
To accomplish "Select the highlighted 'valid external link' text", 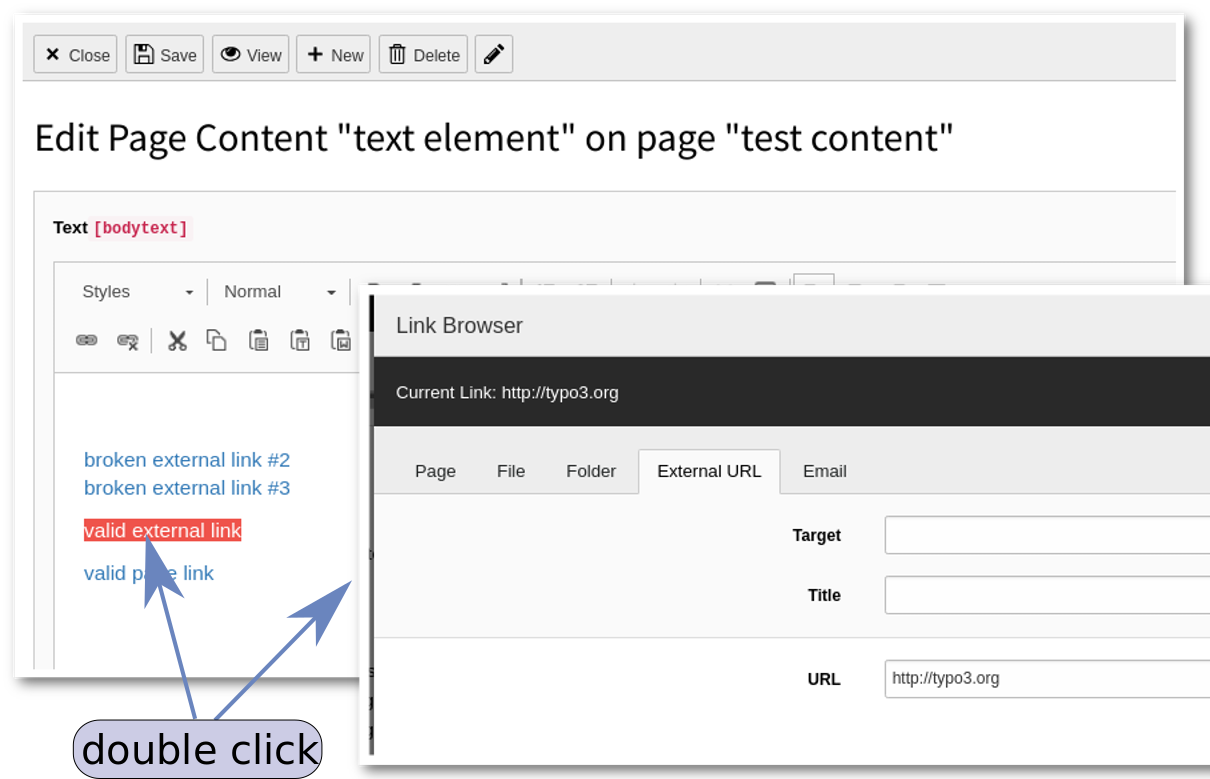I will click(x=163, y=531).
